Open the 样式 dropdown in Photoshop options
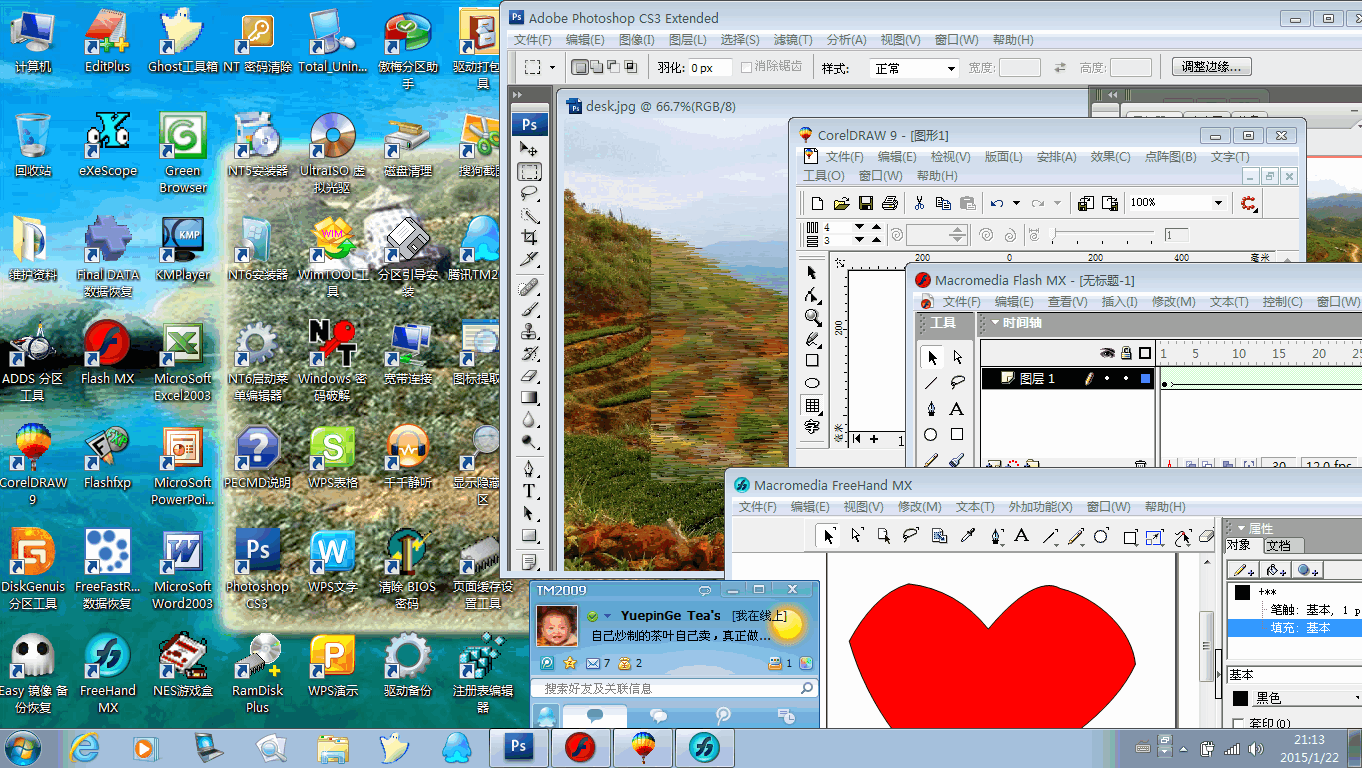 coord(915,68)
